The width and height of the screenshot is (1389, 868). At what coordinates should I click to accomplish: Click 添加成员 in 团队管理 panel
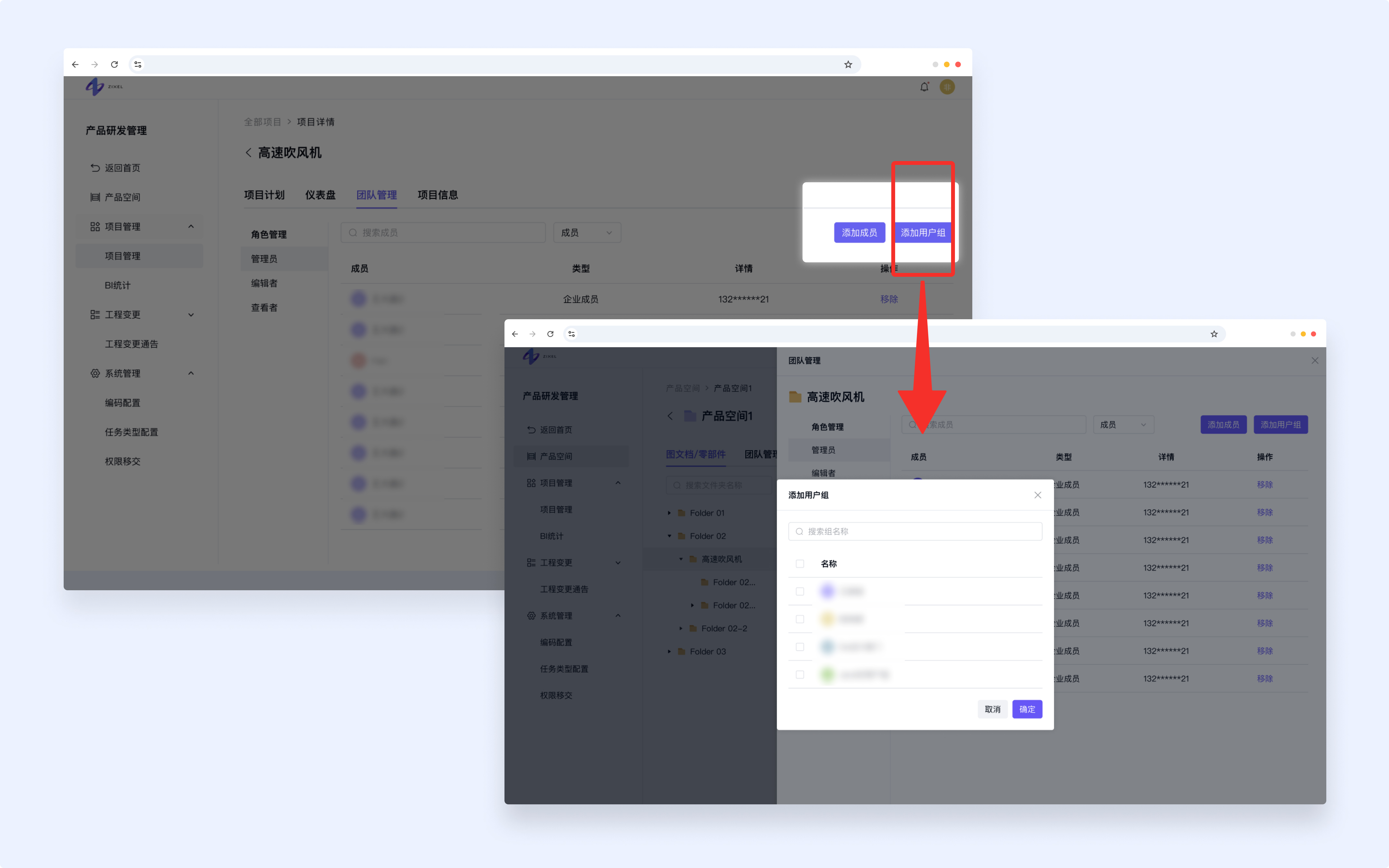[1223, 425]
